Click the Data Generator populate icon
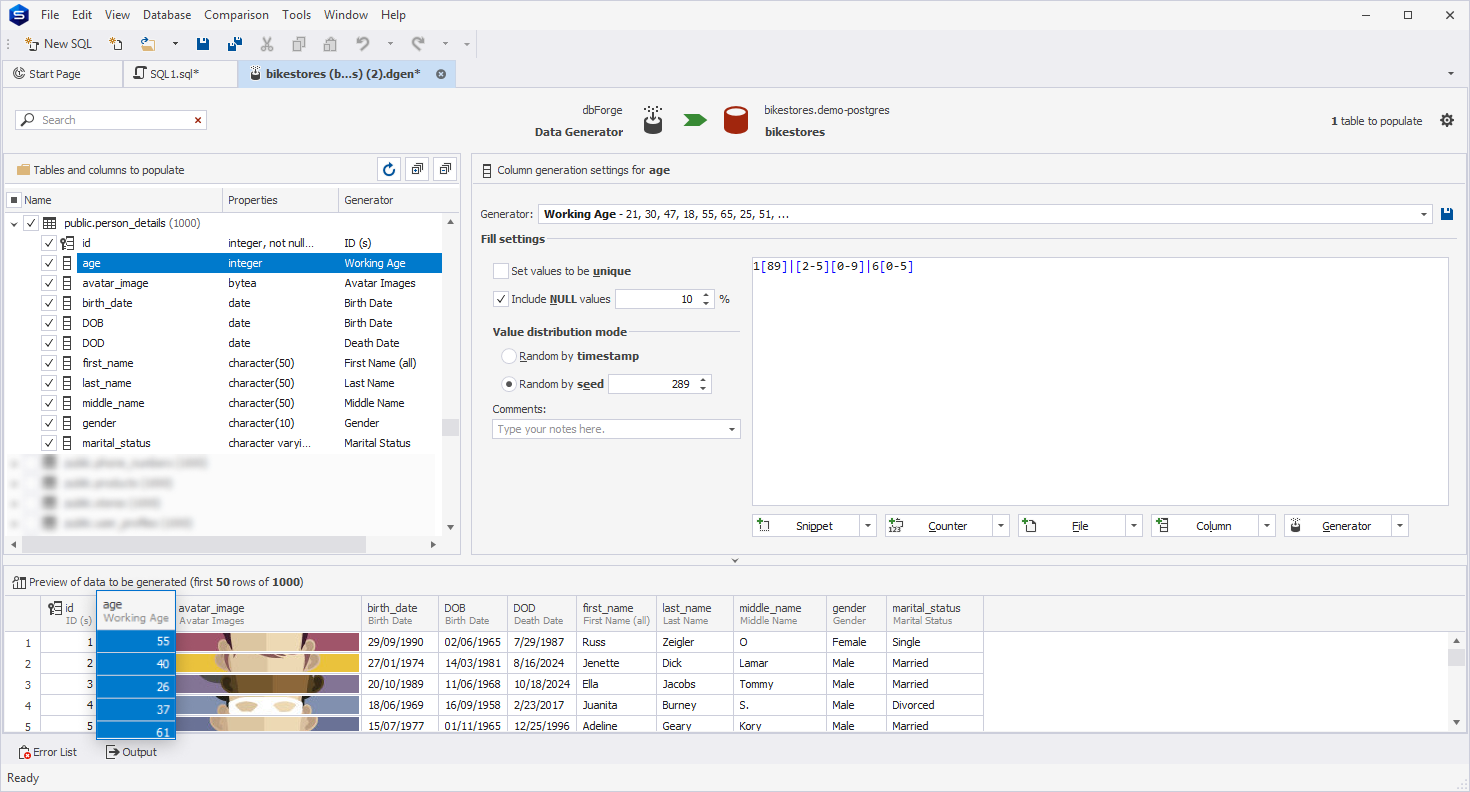This screenshot has width=1470, height=792. pos(653,120)
